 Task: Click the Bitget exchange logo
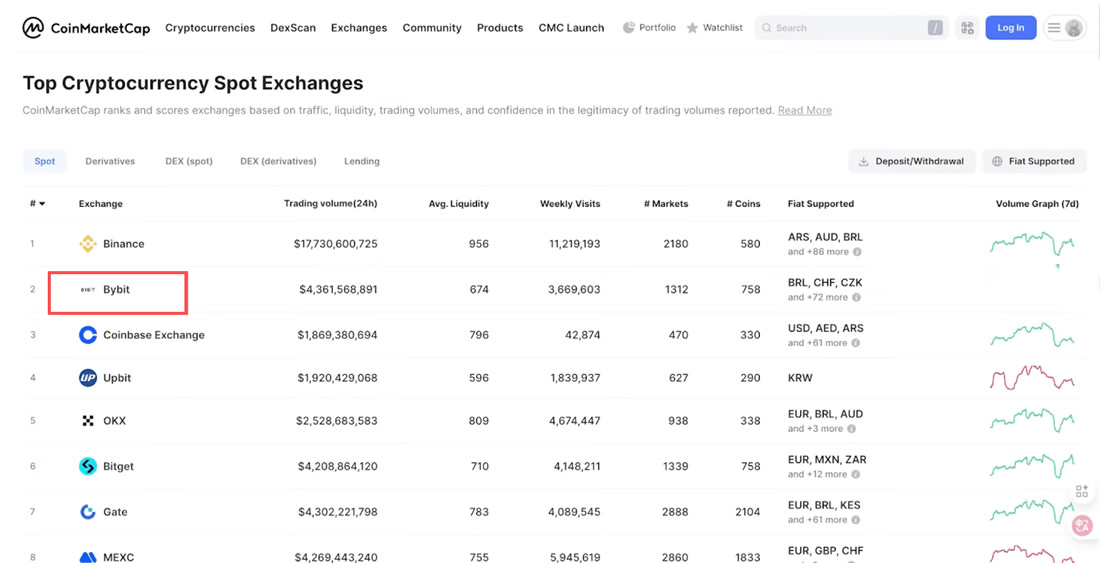[88, 466]
